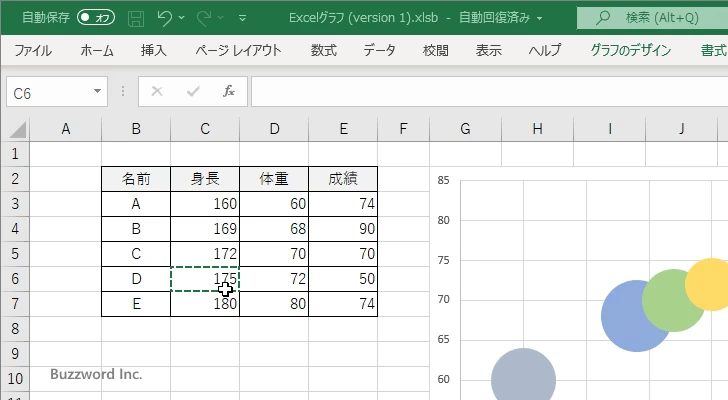Image resolution: width=728 pixels, height=400 pixels.
Task: Click the Save floppy disk icon
Action: coord(136,18)
